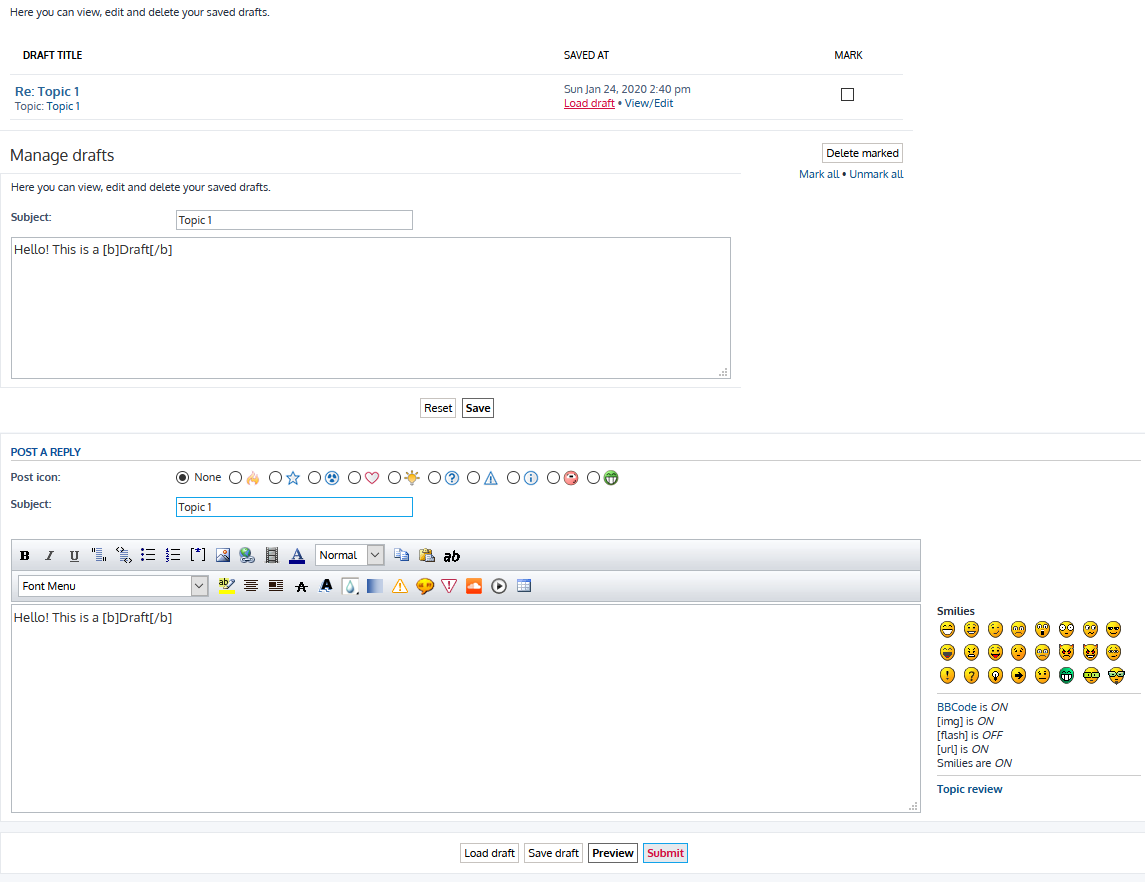Insert code block BBCode icon
This screenshot has width=1145, height=882.
123,556
